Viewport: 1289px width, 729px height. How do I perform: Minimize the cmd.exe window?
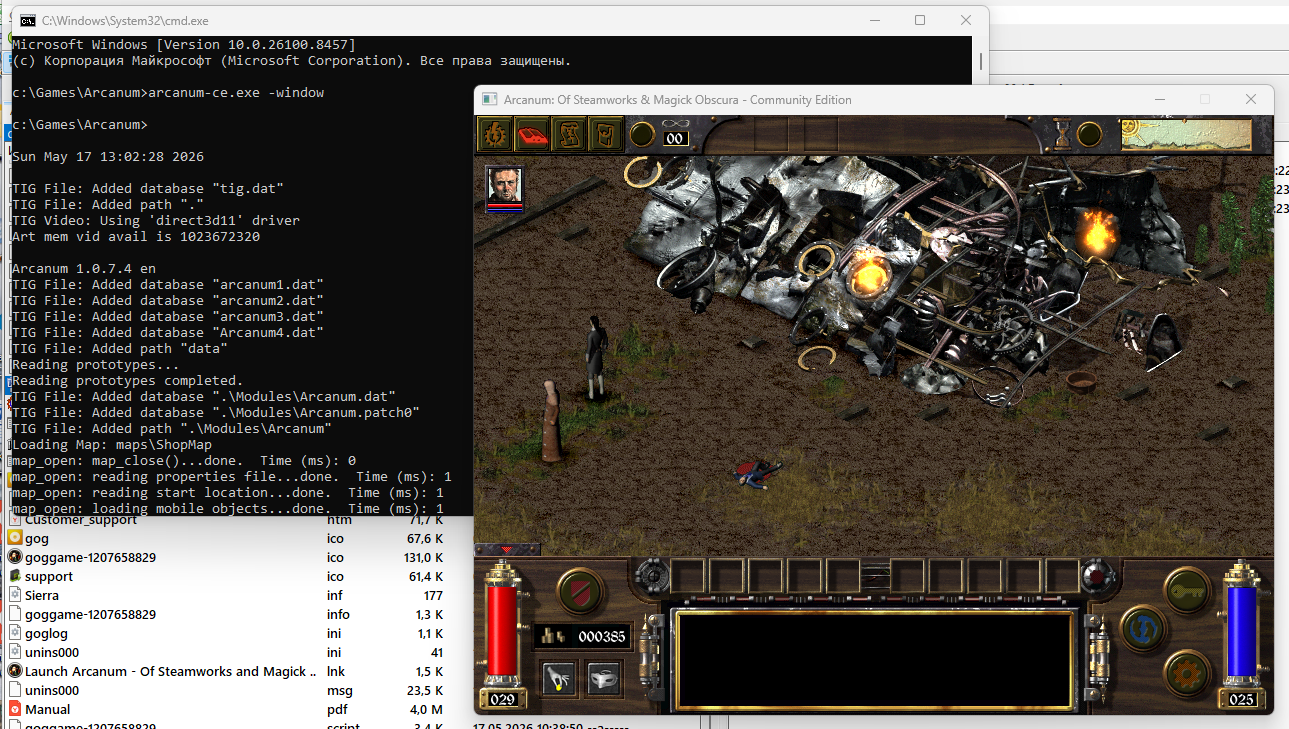point(873,21)
